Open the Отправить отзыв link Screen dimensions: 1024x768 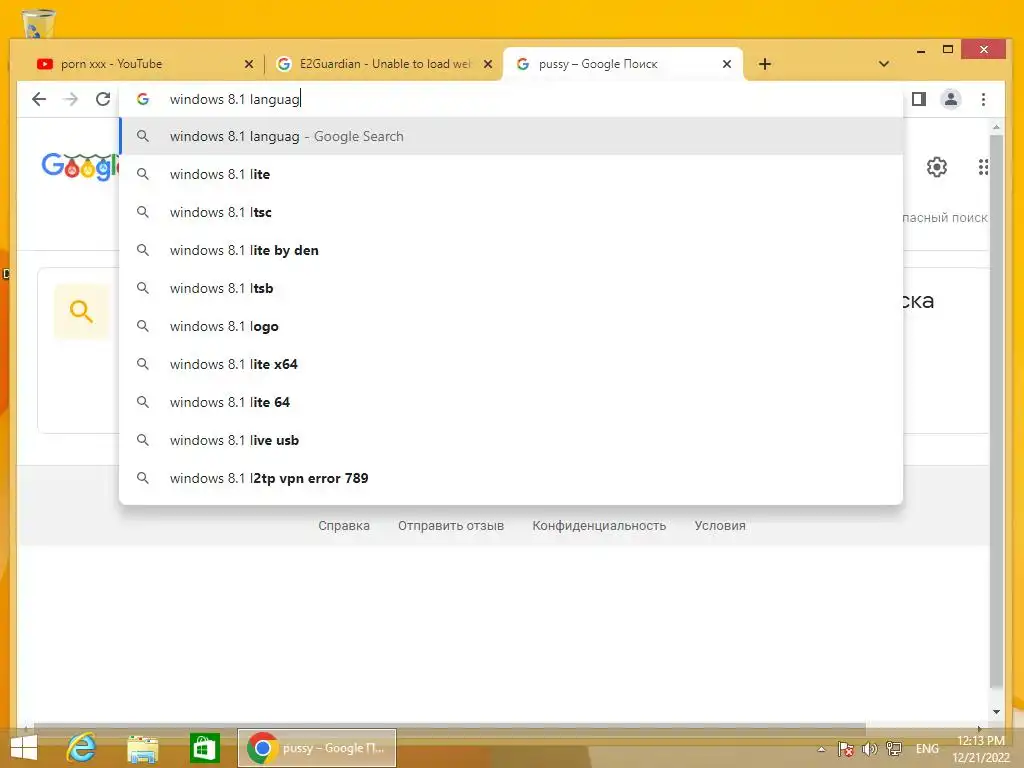pyautogui.click(x=451, y=526)
